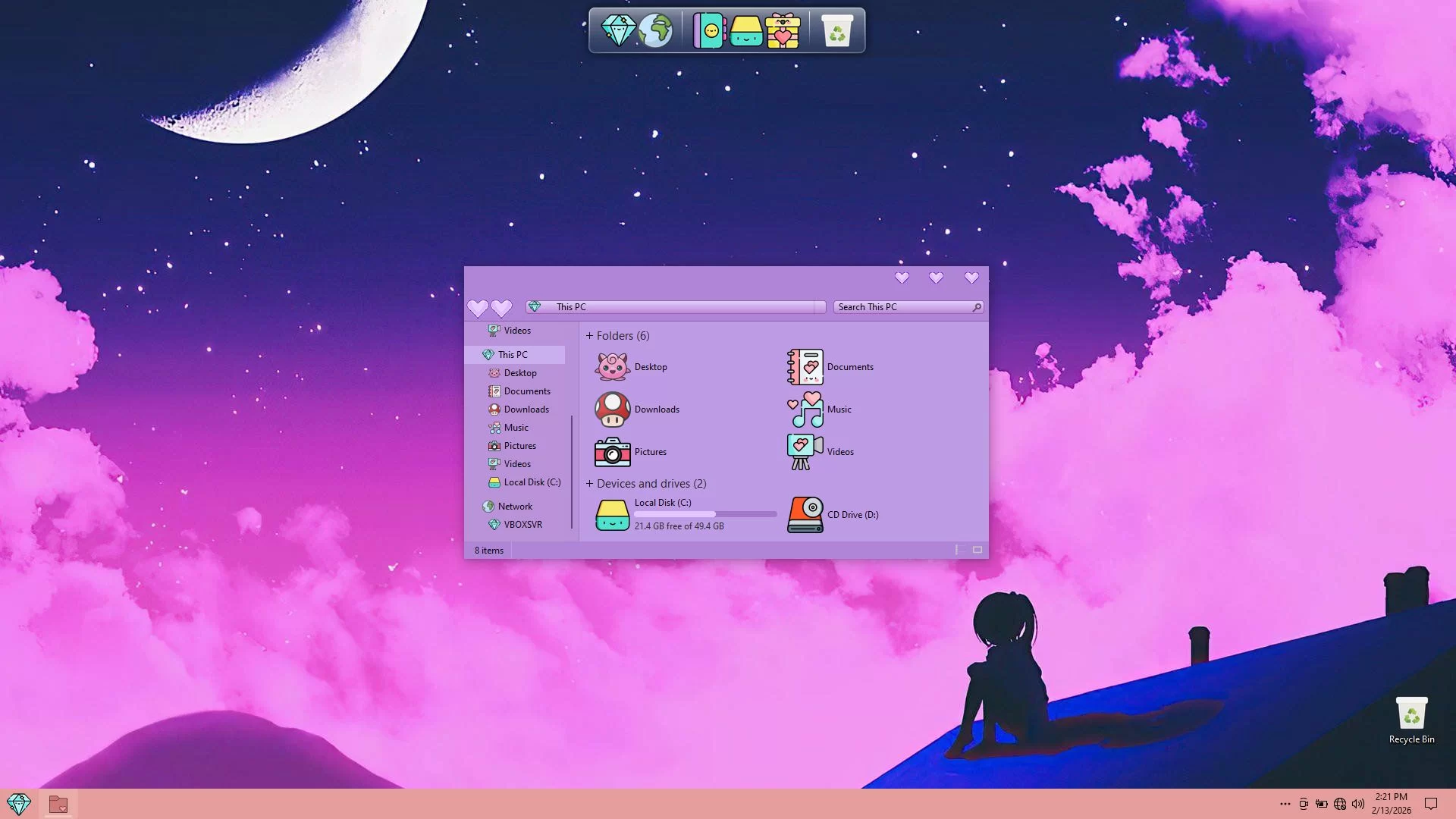Click the heart-shaped back button
Viewport: 1456px width, 819px height.
coord(478,308)
